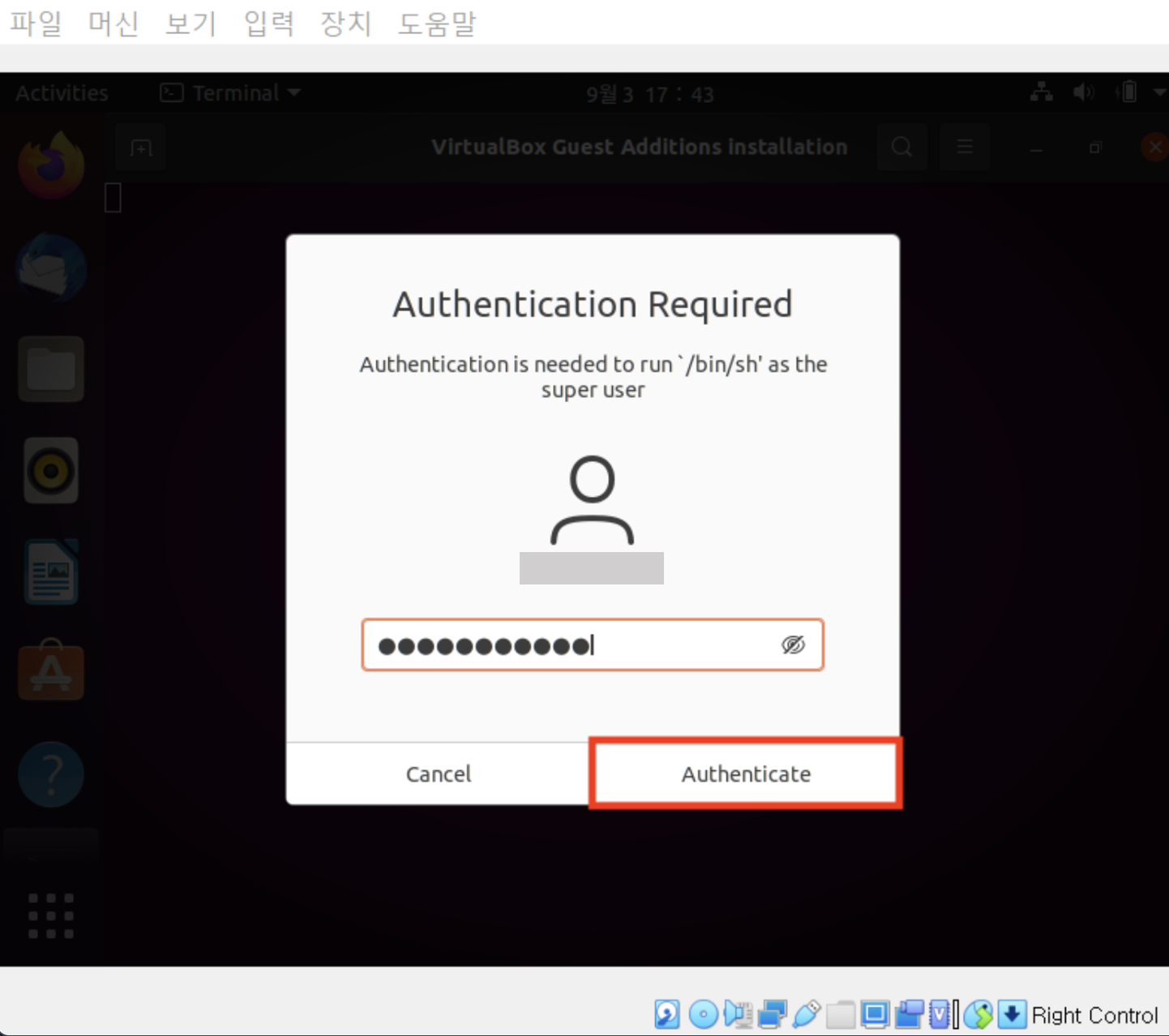Image resolution: width=1169 pixels, height=1036 pixels.
Task: Click the Authentication Required heading
Action: click(x=593, y=305)
